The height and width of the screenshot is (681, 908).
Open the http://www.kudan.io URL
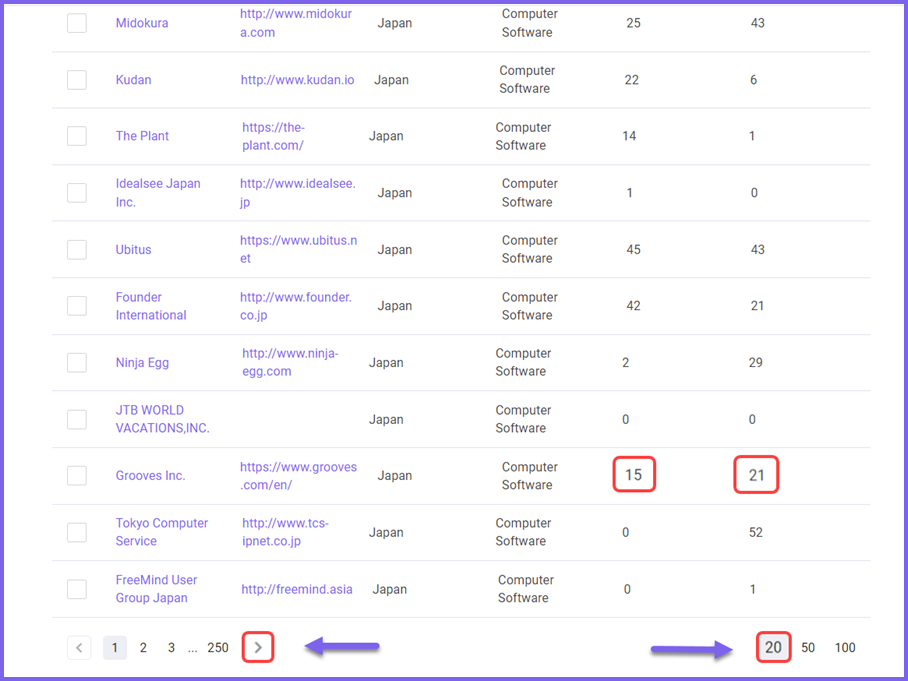tap(297, 80)
